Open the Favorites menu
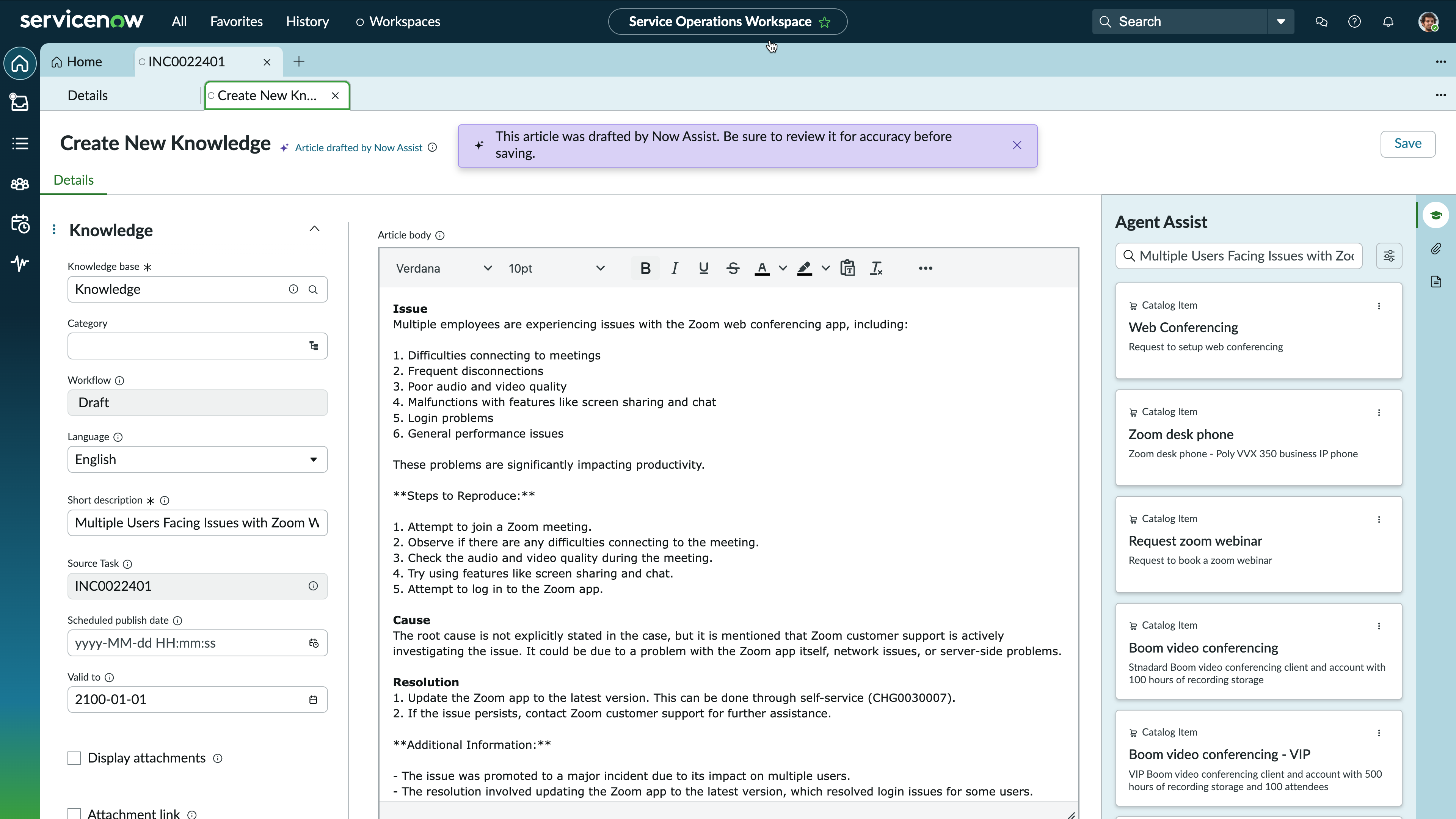The width and height of the screenshot is (1456, 819). point(236,22)
